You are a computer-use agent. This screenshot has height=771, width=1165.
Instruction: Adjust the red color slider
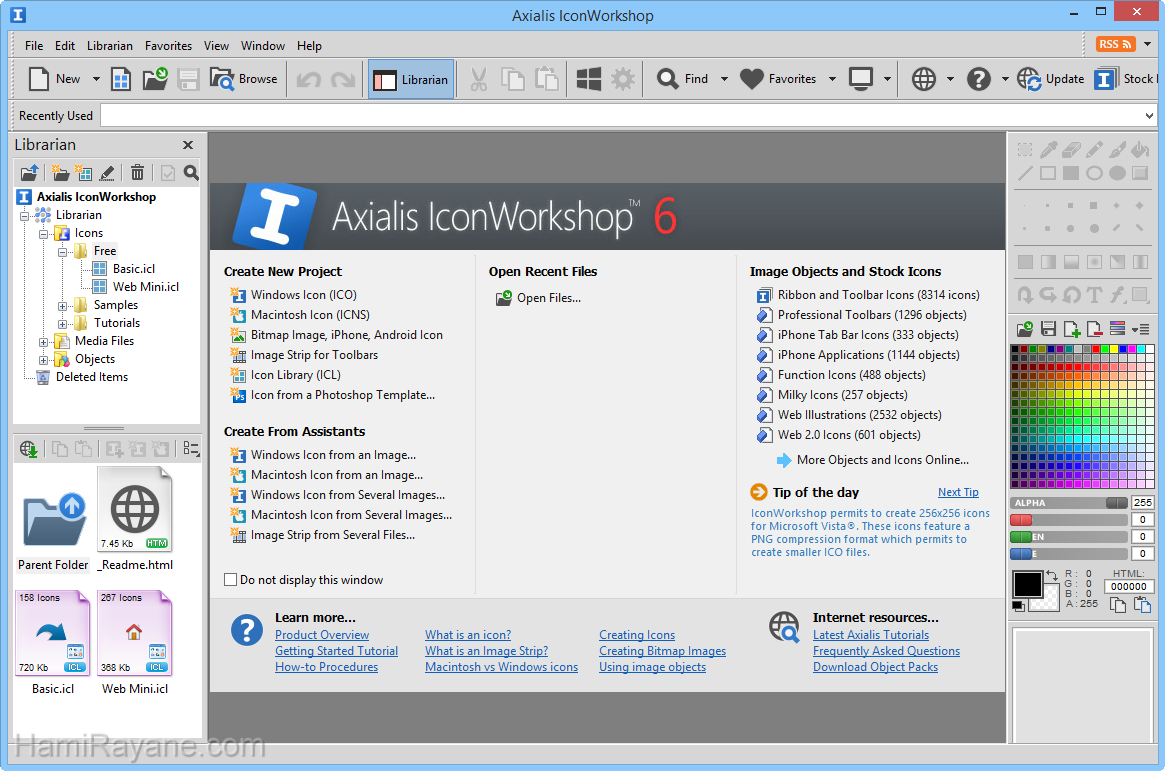tap(1070, 520)
